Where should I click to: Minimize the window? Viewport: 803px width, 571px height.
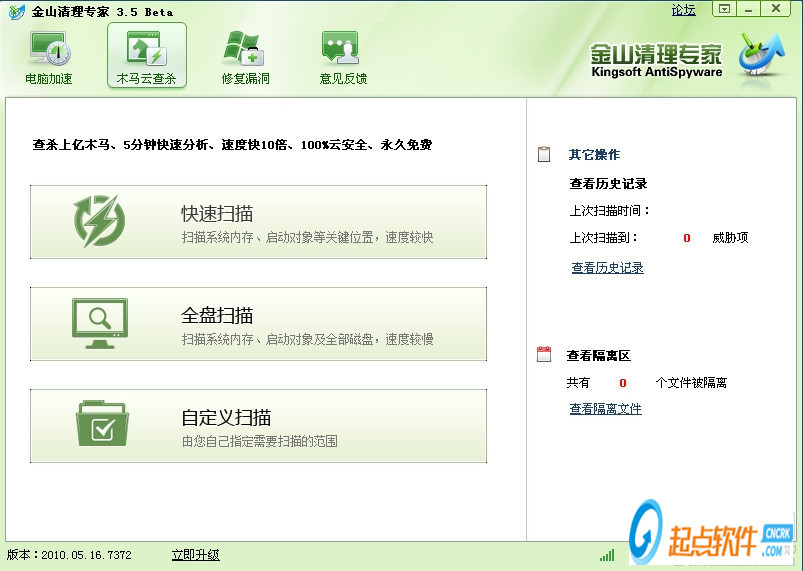(x=748, y=9)
